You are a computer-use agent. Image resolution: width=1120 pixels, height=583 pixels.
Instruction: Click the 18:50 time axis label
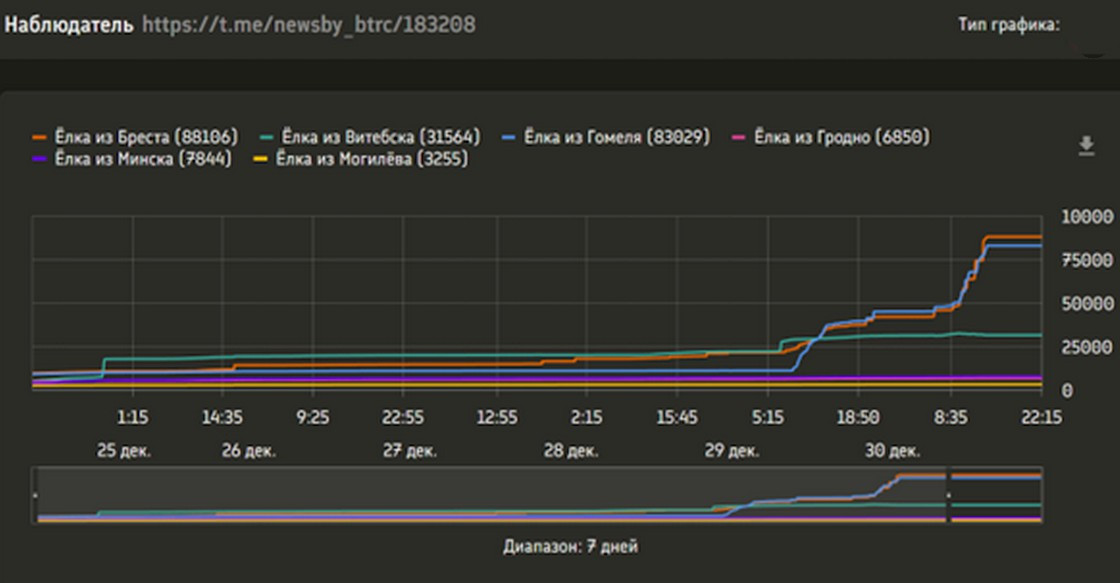coord(857,417)
